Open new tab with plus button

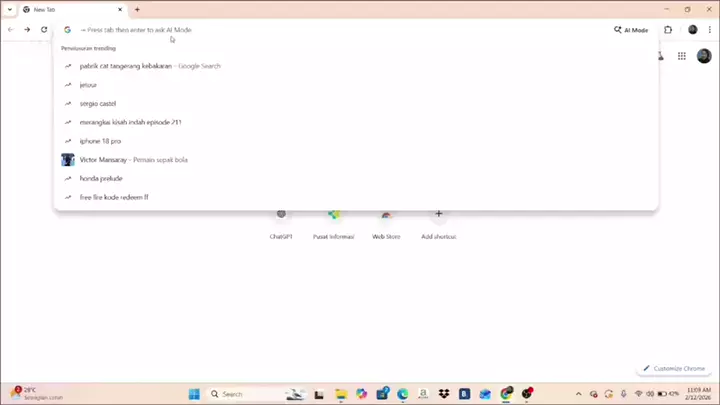pos(137,9)
